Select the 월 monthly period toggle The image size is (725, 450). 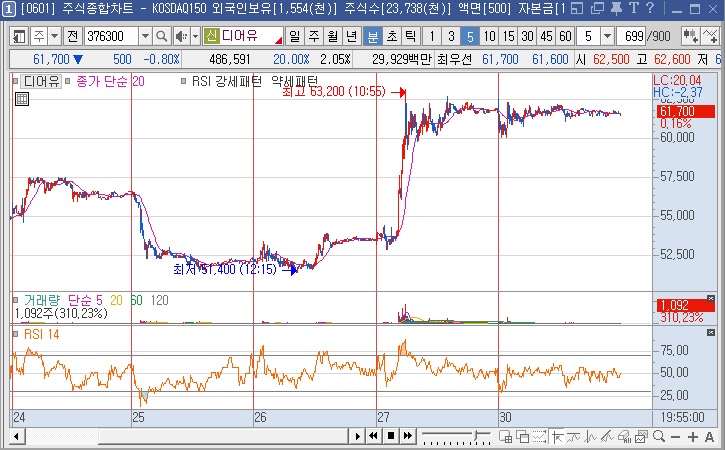click(333, 36)
